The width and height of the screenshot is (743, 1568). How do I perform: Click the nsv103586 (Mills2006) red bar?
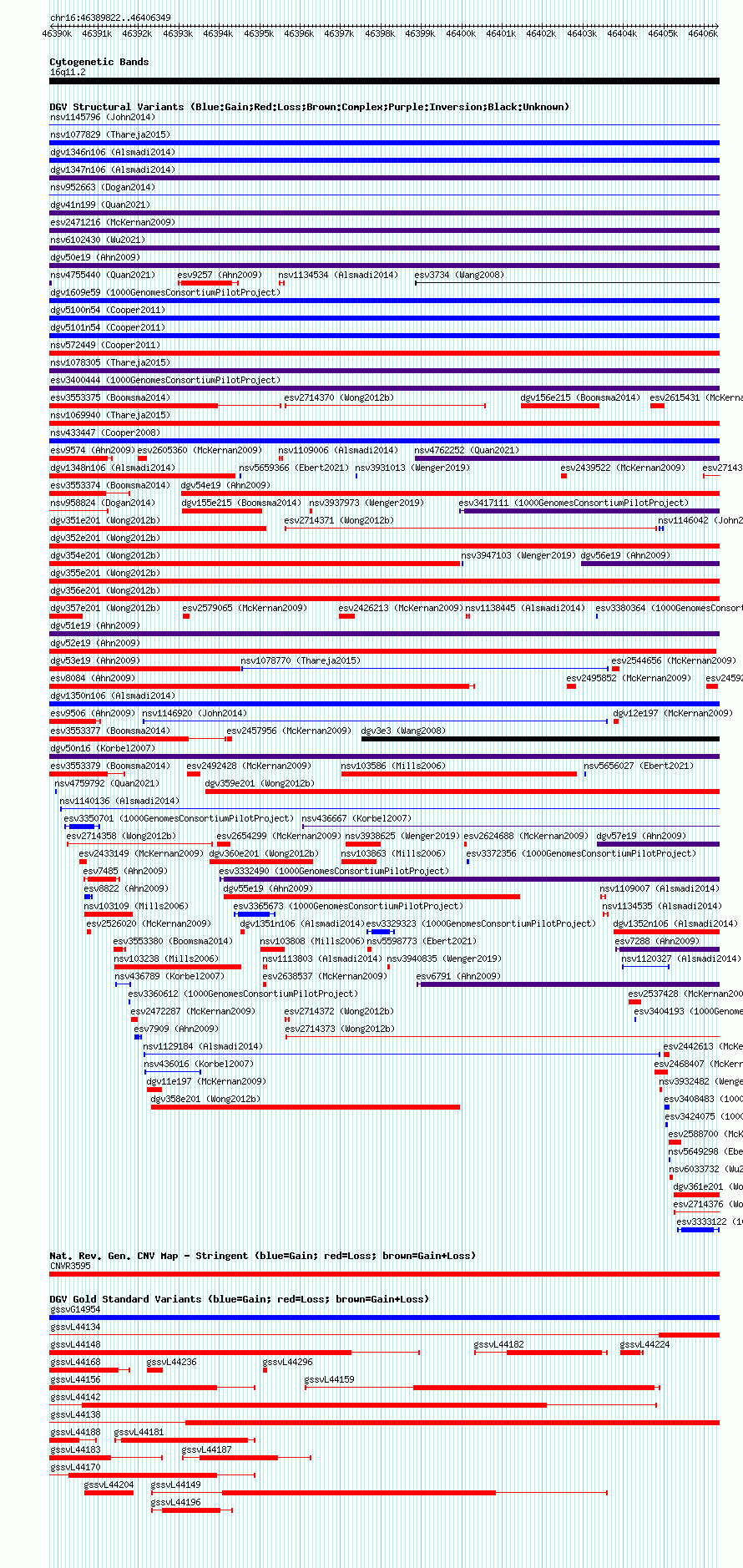459,774
